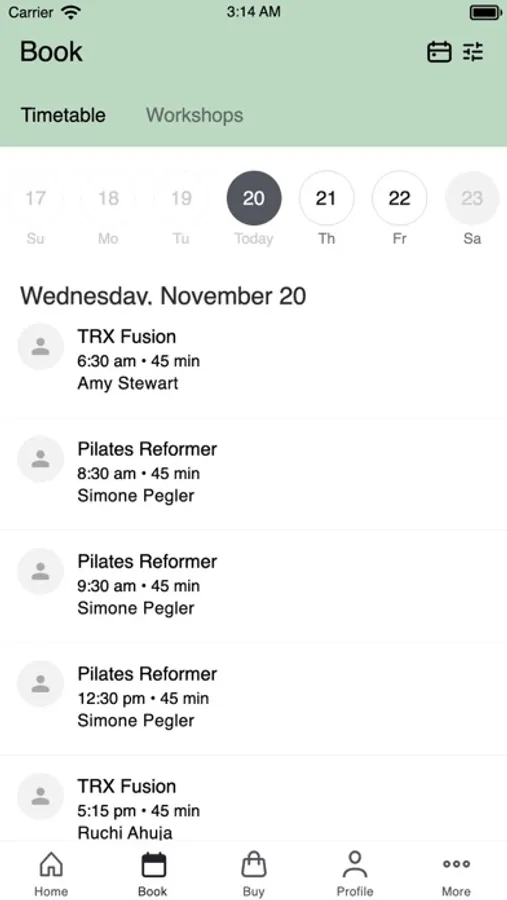Tap Amy Stewart's avatar placeholder icon
507x900 pixels.
click(x=40, y=347)
